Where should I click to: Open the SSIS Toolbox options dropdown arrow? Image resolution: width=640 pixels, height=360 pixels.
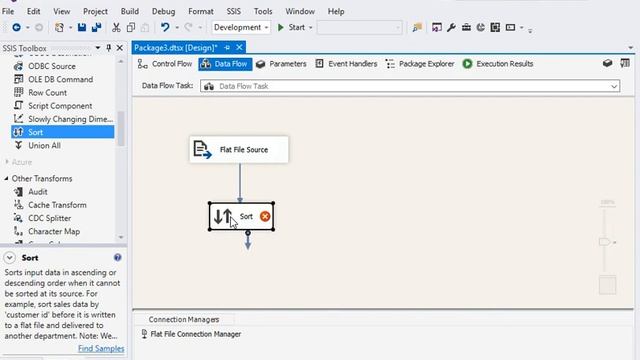(x=98, y=48)
